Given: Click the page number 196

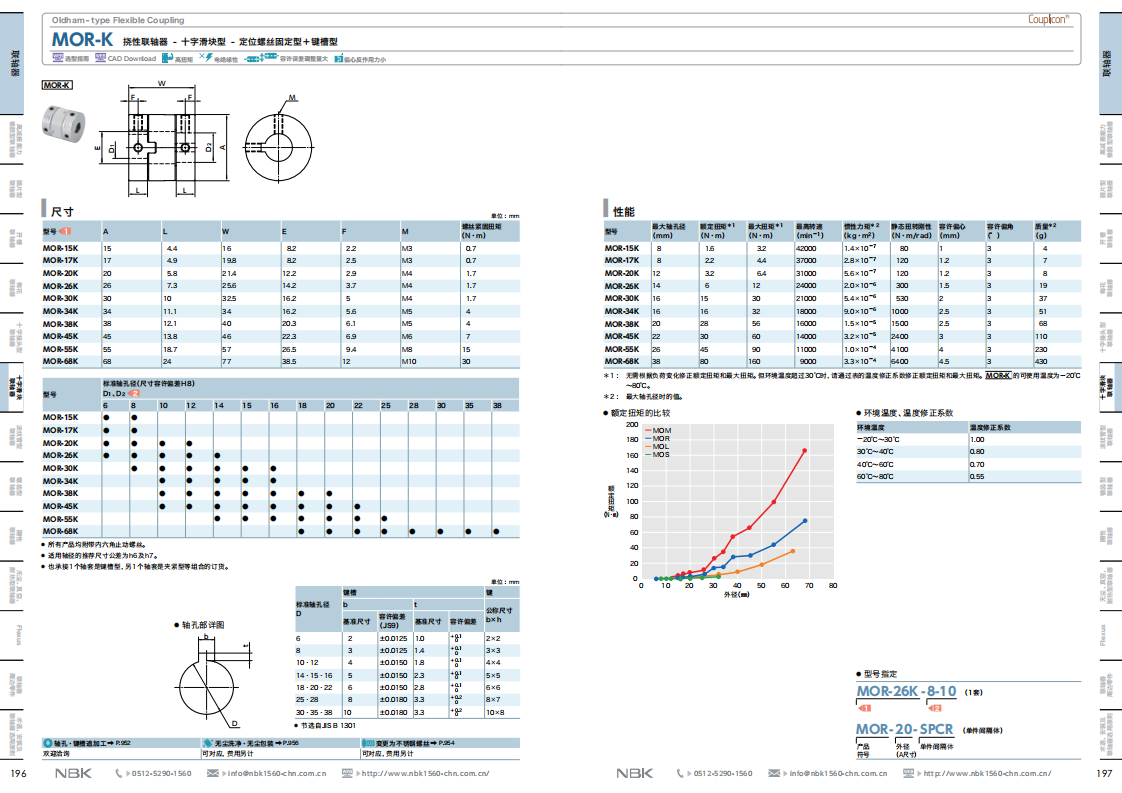Looking at the screenshot, I should pos(19,774).
